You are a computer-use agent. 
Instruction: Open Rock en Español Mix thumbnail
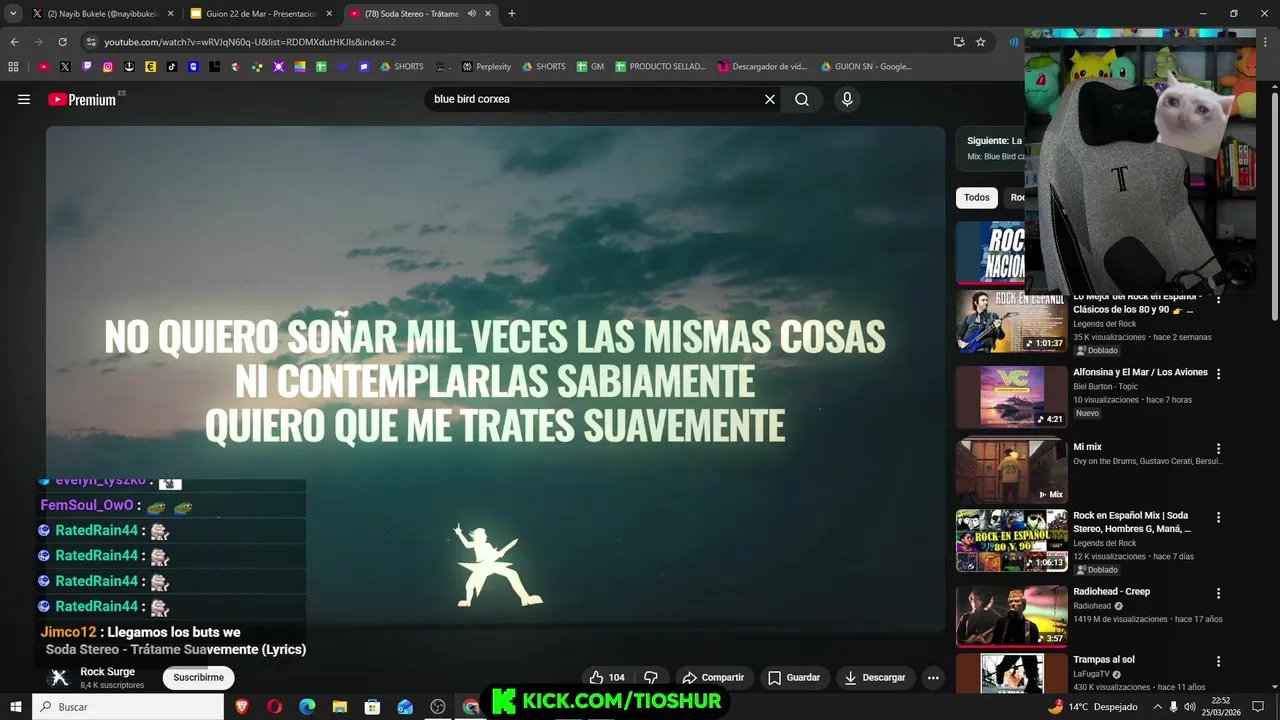click(1011, 541)
